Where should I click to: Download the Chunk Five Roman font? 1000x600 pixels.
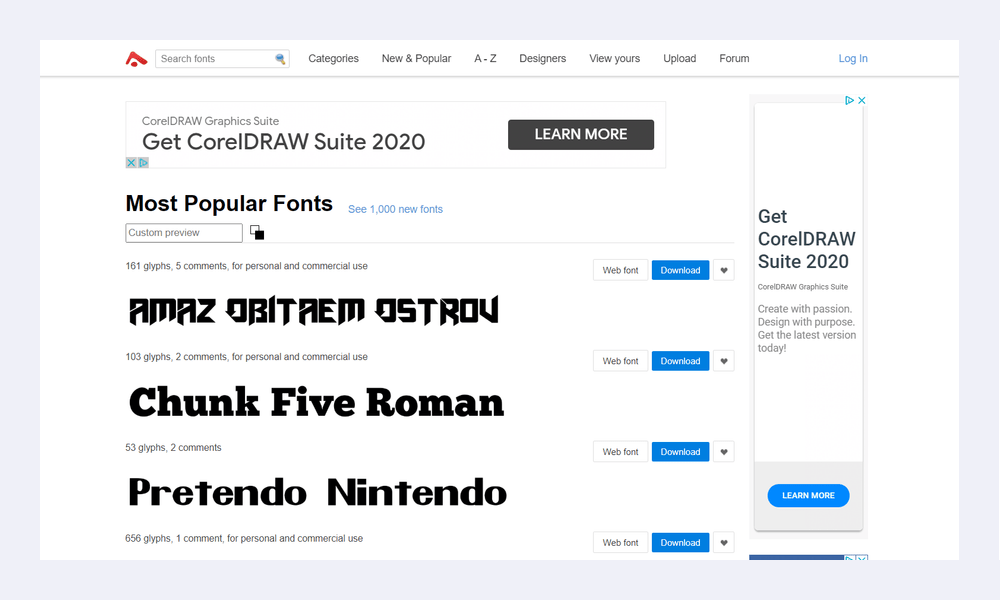(680, 361)
